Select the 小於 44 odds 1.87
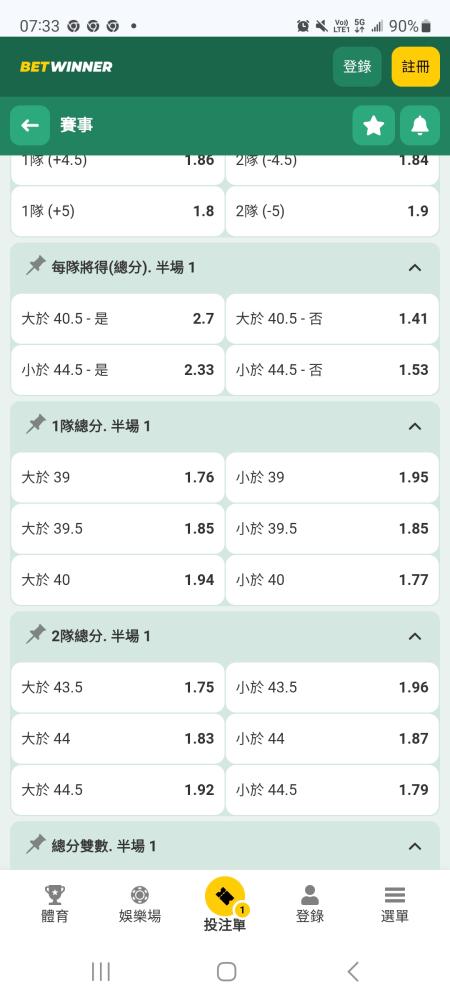This screenshot has width=450, height=1000. 332,739
